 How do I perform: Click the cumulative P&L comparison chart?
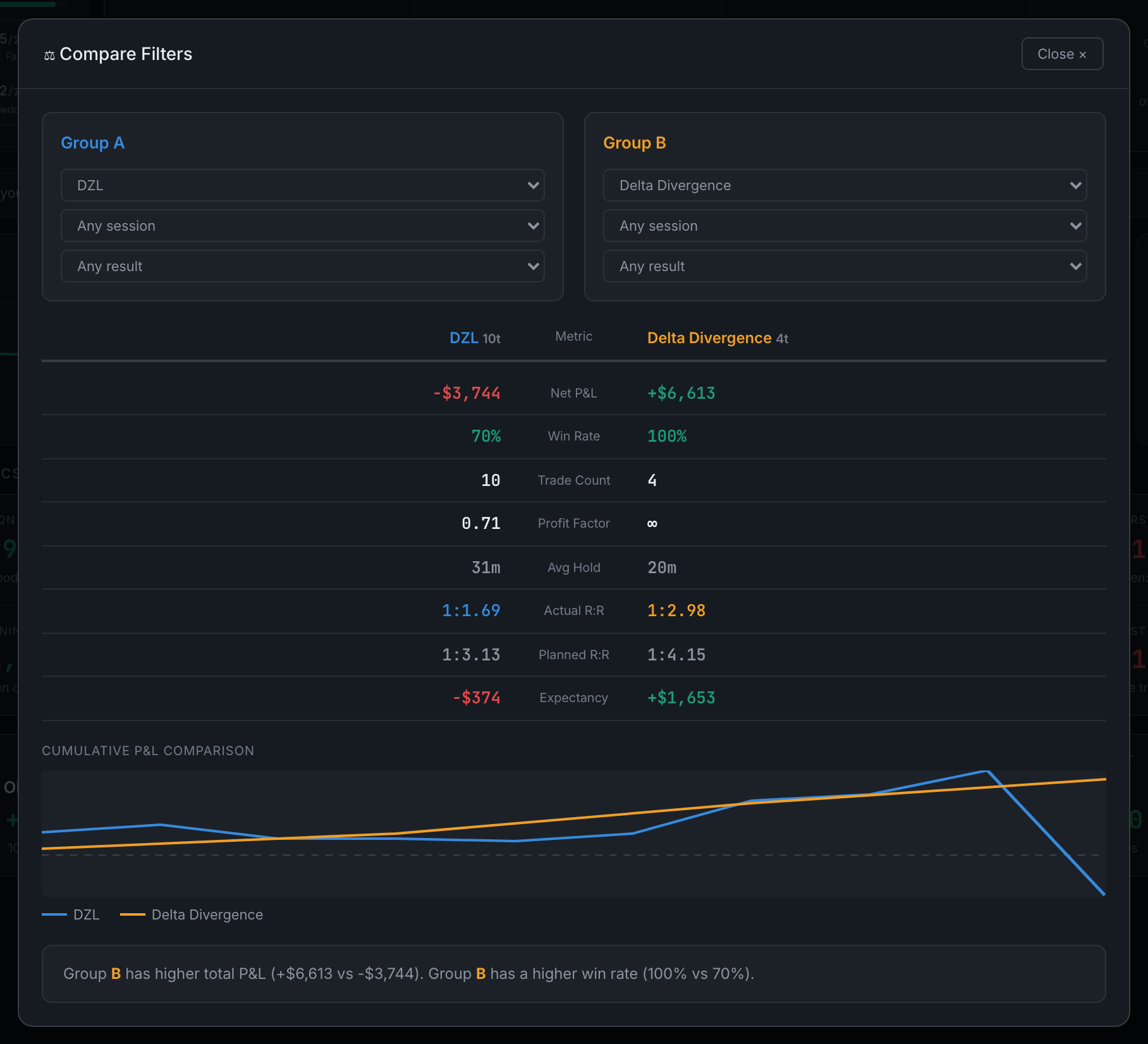(x=573, y=833)
